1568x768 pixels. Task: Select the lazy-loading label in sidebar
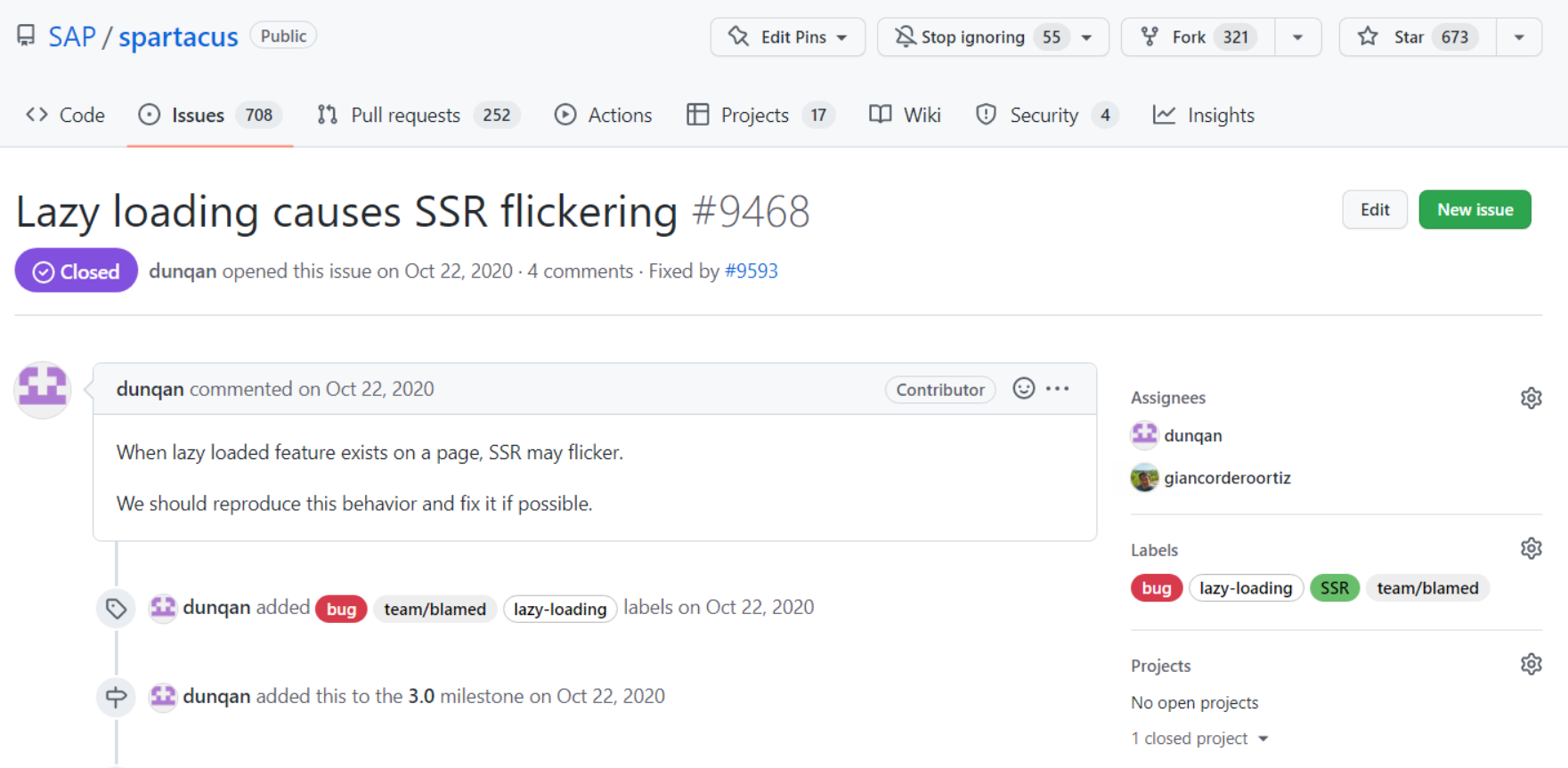(x=1246, y=588)
